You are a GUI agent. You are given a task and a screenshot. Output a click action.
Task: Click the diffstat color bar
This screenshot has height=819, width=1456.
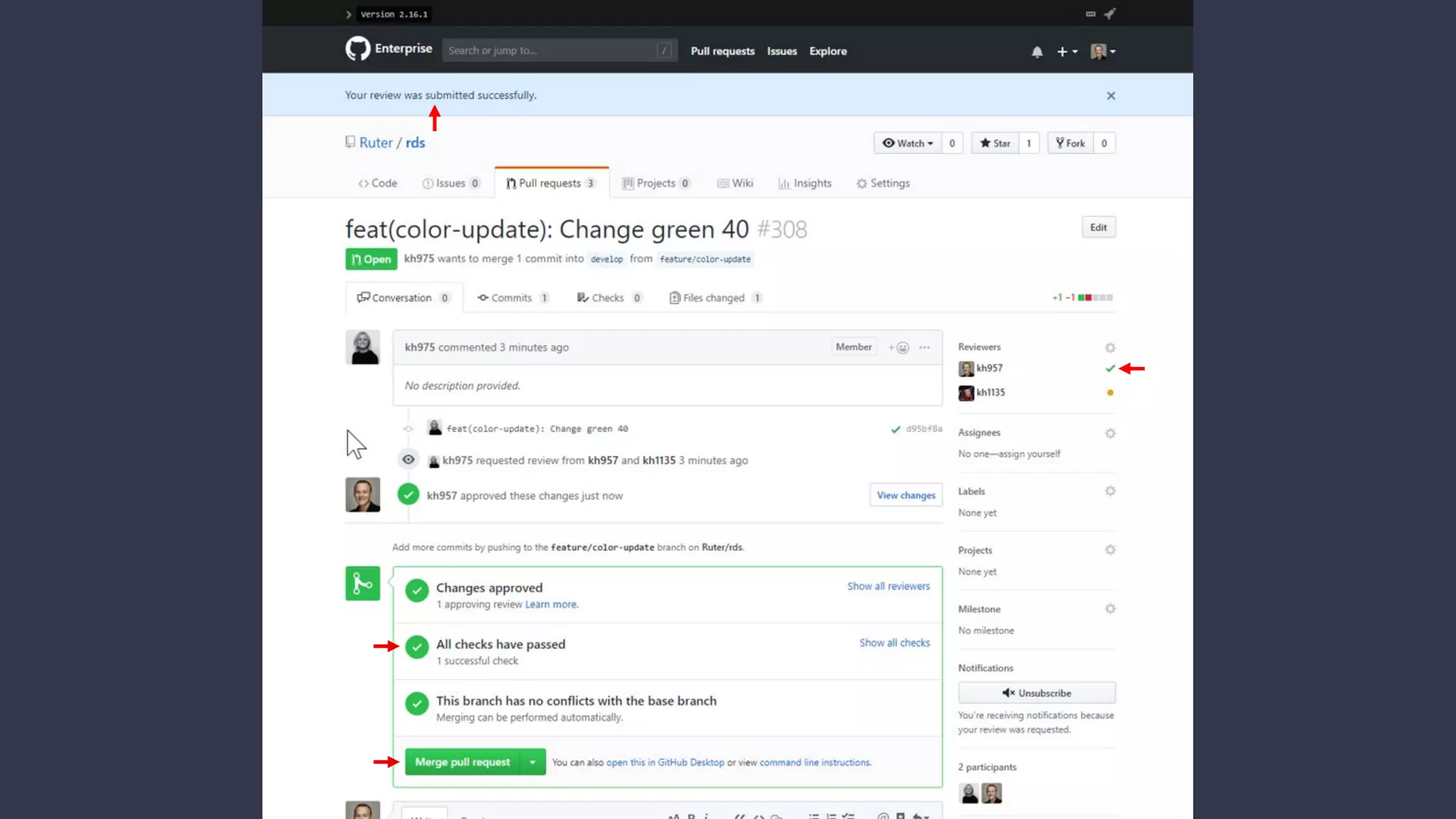[1095, 298]
